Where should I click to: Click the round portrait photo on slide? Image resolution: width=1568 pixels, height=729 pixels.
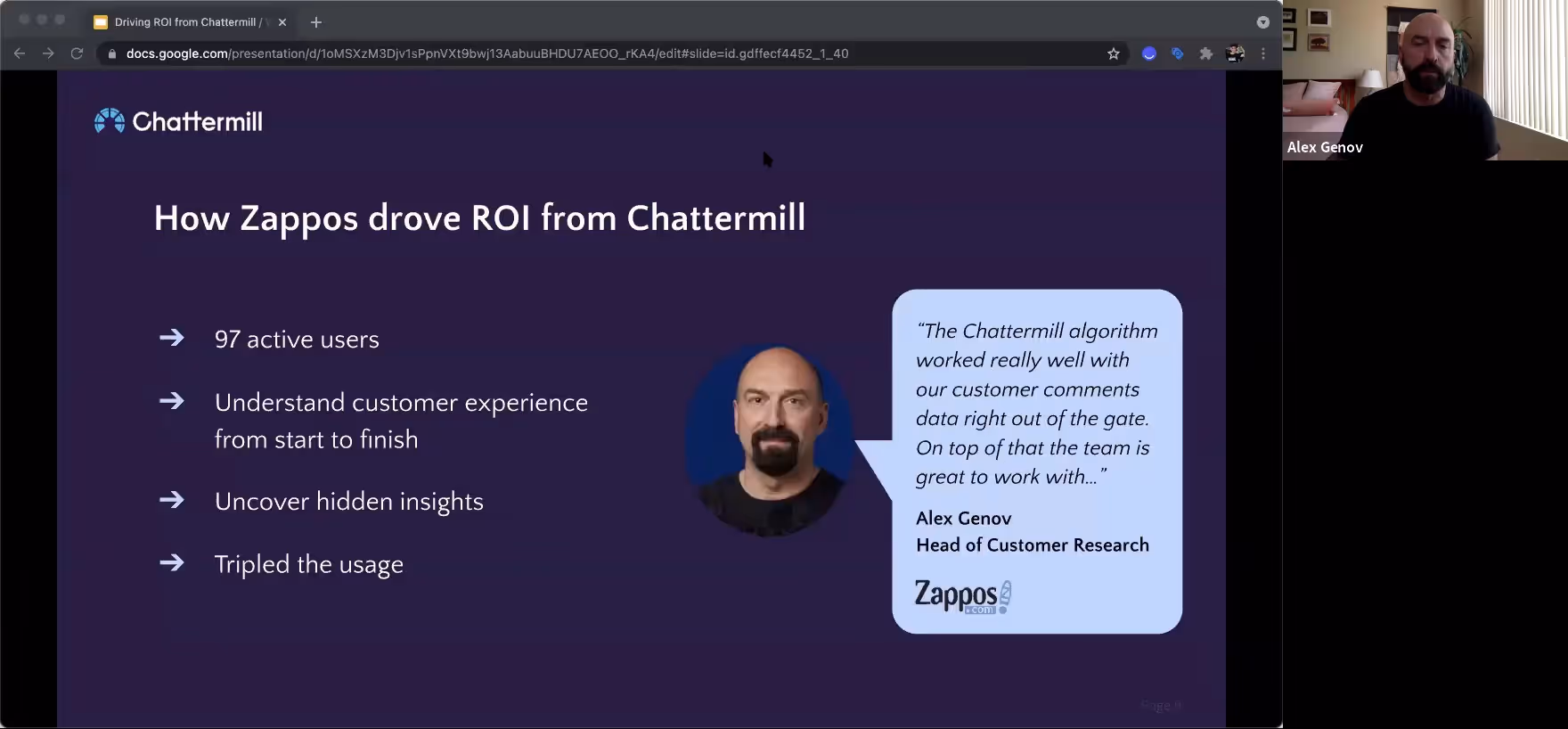(770, 440)
